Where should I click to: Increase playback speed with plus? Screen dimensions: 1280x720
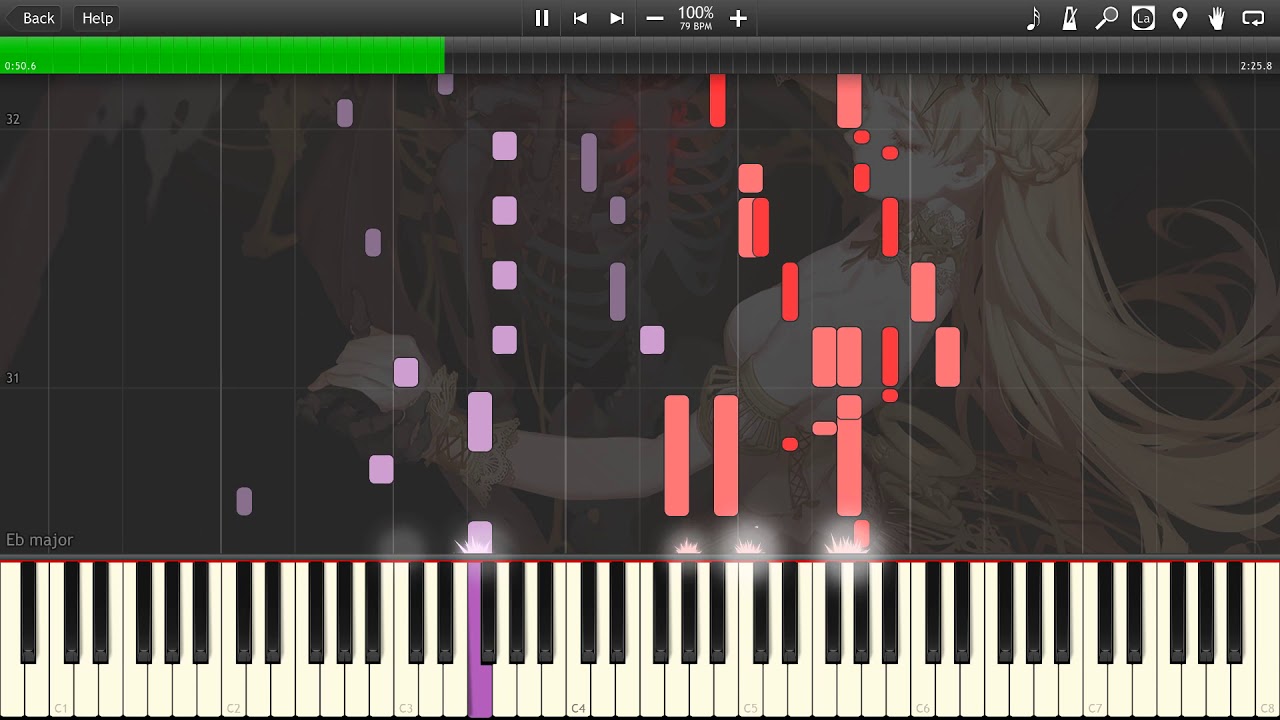click(x=738, y=18)
